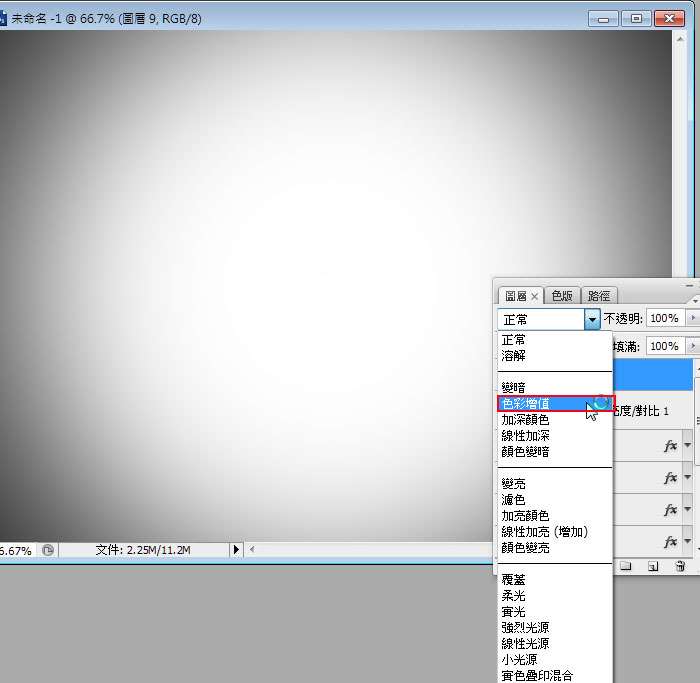Pick 柔光 in the blend mode list
Screen dimensions: 700x683
tap(514, 596)
